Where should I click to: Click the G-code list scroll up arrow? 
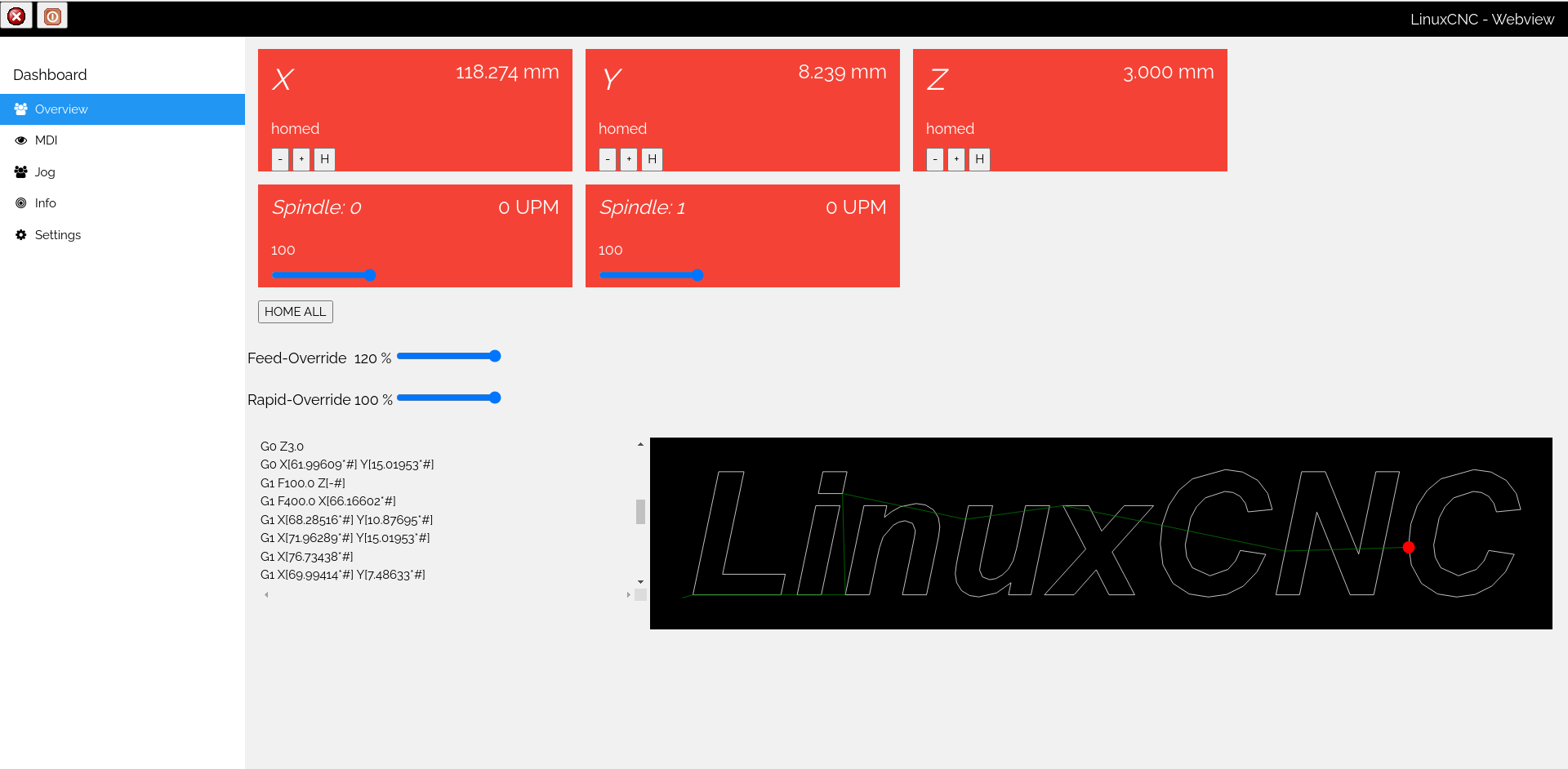640,445
